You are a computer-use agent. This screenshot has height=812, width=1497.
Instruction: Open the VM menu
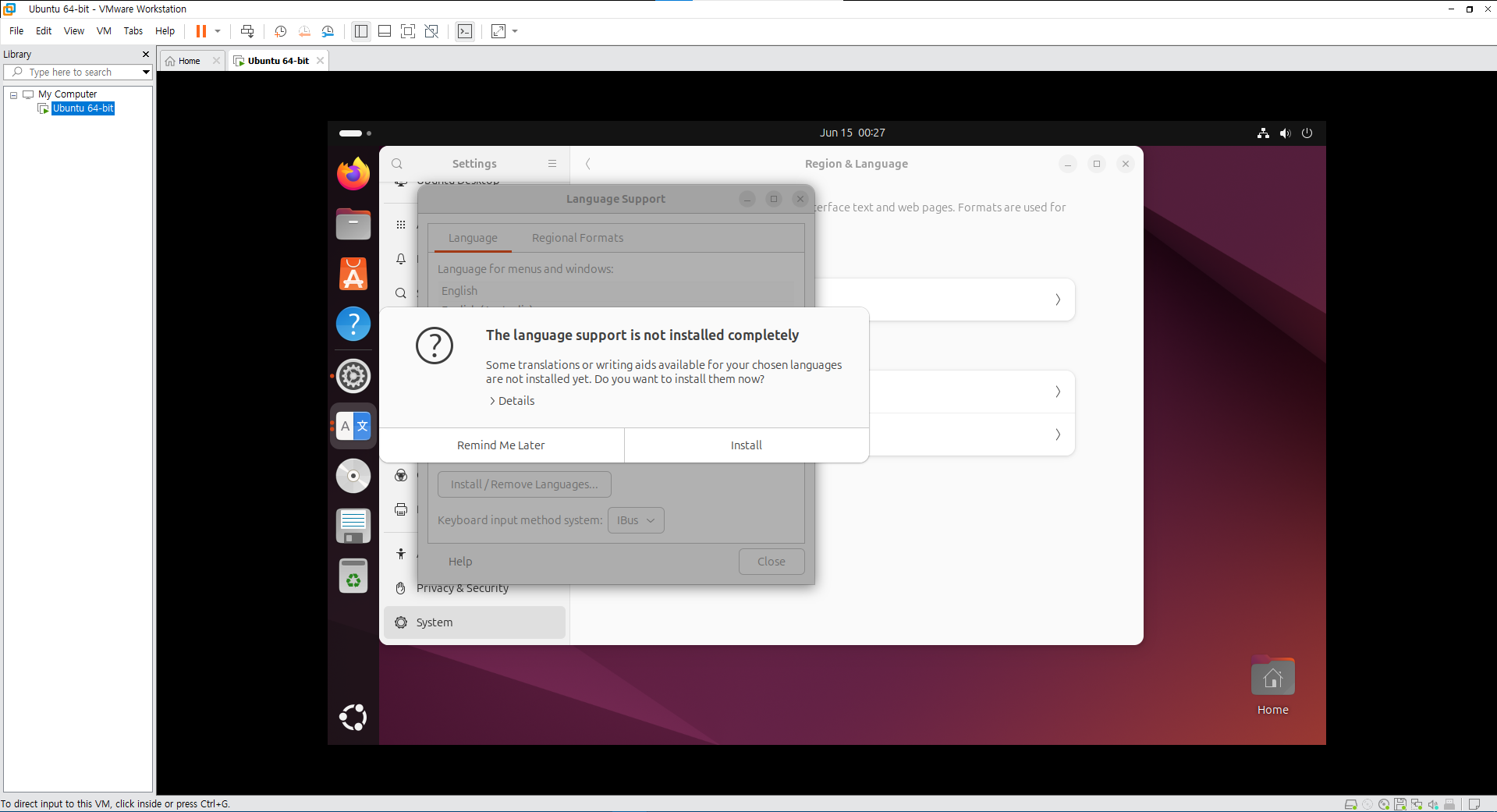[x=104, y=31]
